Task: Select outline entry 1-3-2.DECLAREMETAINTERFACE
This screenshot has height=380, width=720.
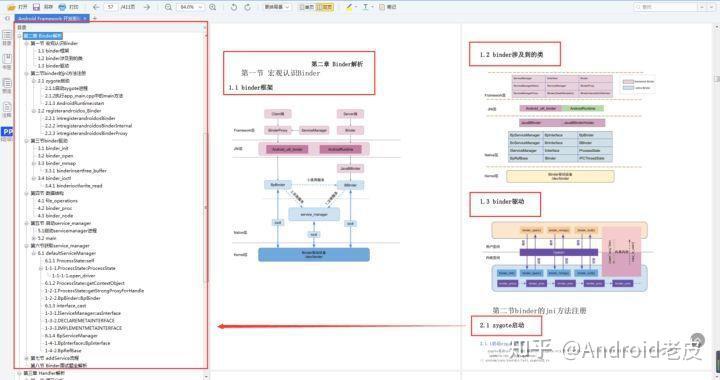Action: point(79,321)
